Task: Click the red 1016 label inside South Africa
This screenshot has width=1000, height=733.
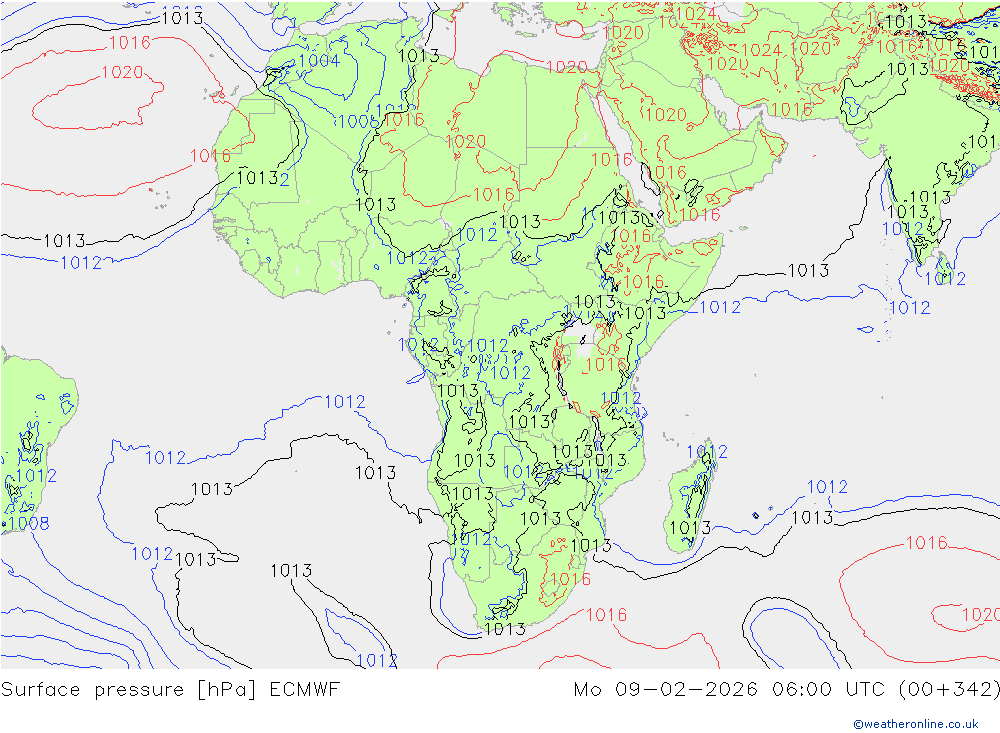Action: tap(570, 579)
